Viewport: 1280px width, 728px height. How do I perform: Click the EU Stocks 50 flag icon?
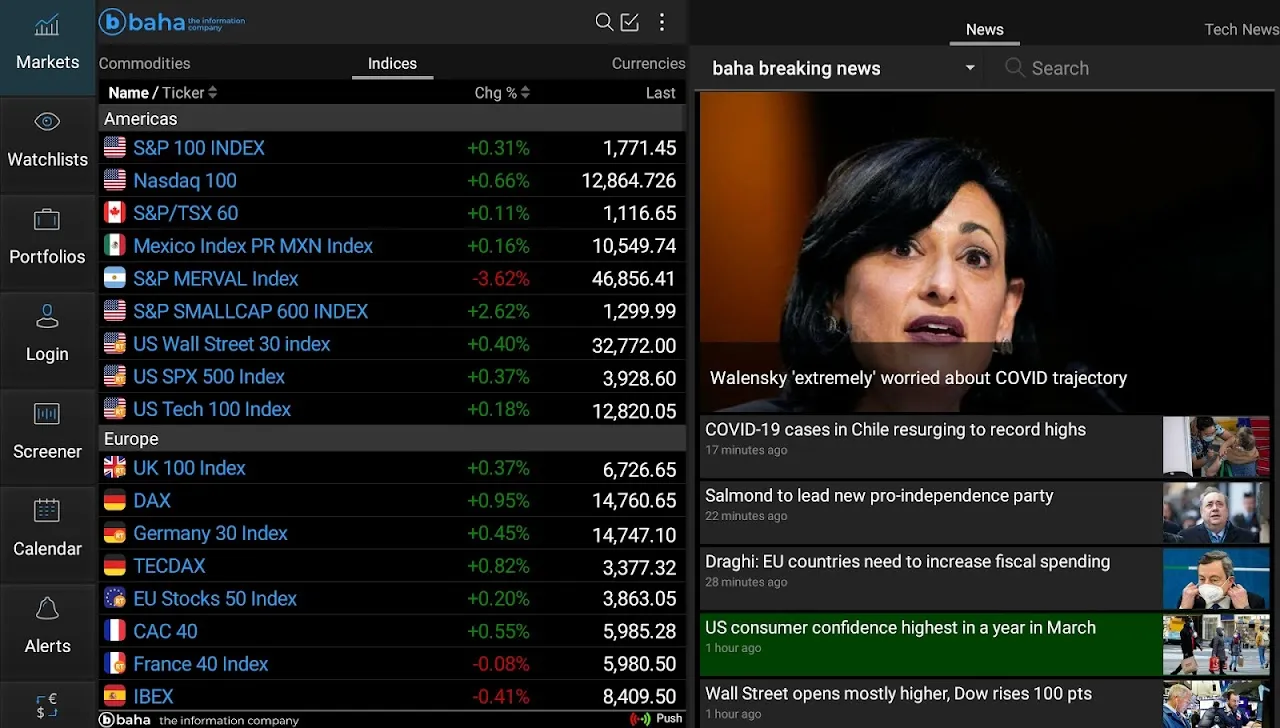pyautogui.click(x=115, y=598)
